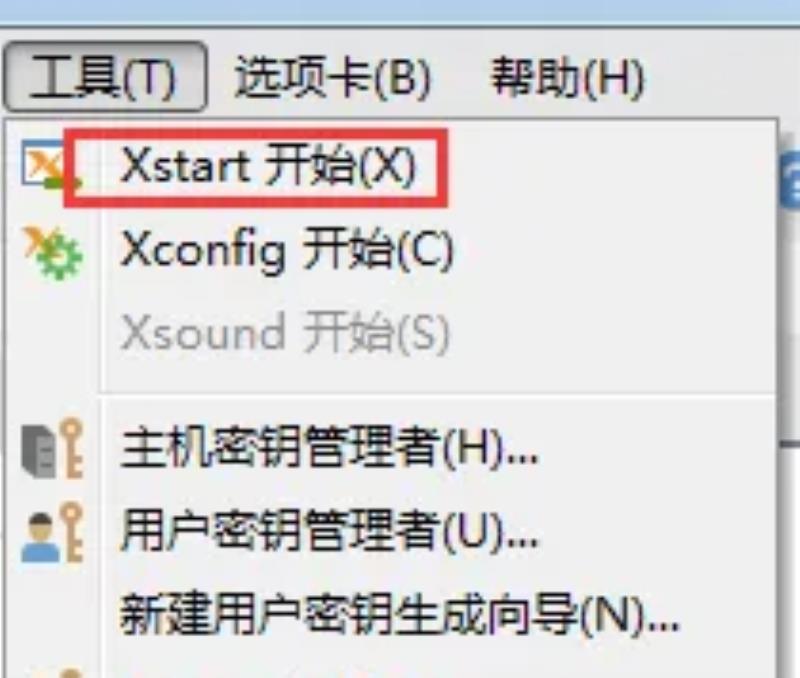Screen dimensions: 800x678
Task: Click empty menu bar space after 帮助(H)
Action: pos(719,77)
